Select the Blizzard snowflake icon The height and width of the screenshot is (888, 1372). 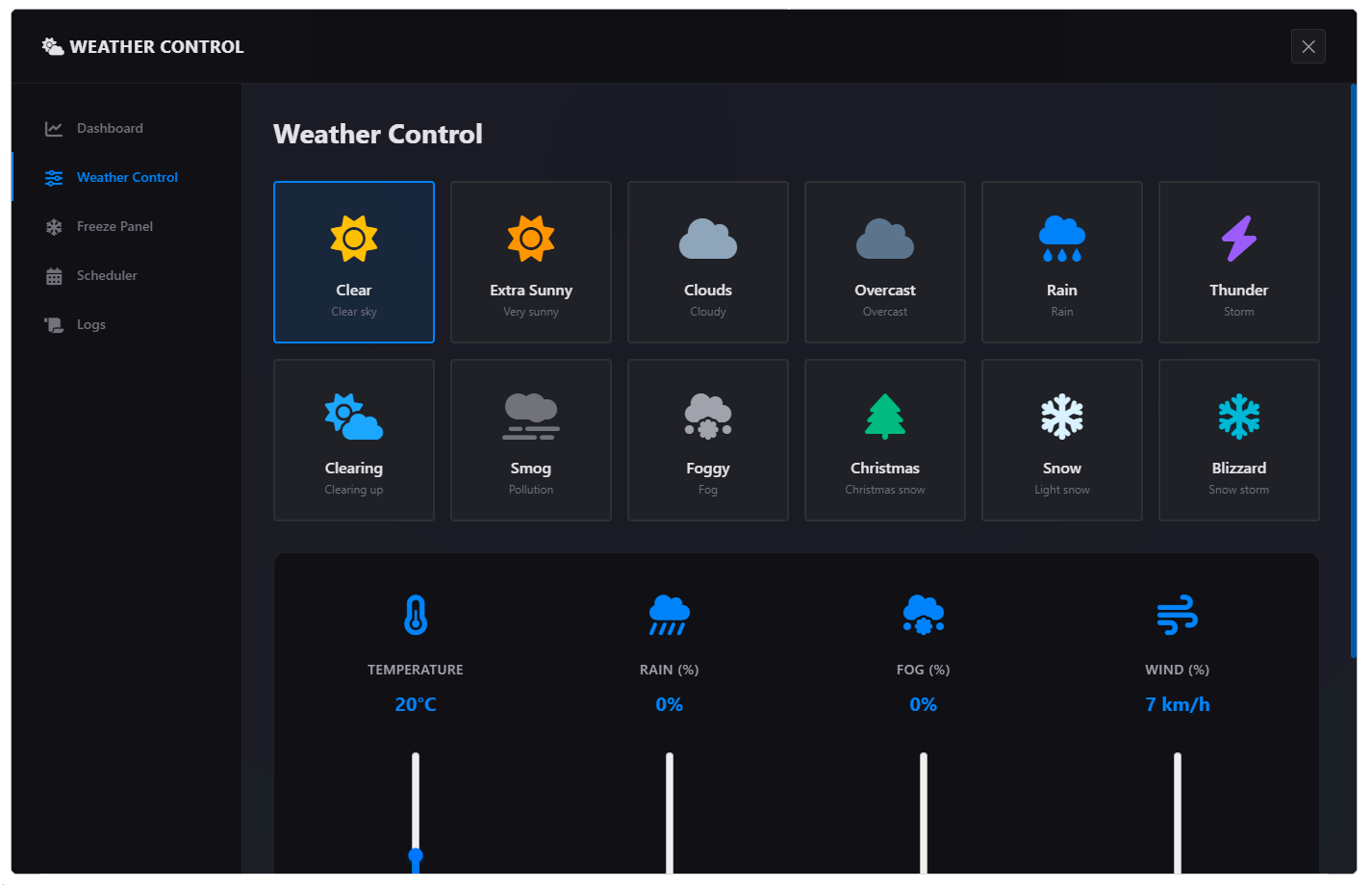coord(1238,417)
